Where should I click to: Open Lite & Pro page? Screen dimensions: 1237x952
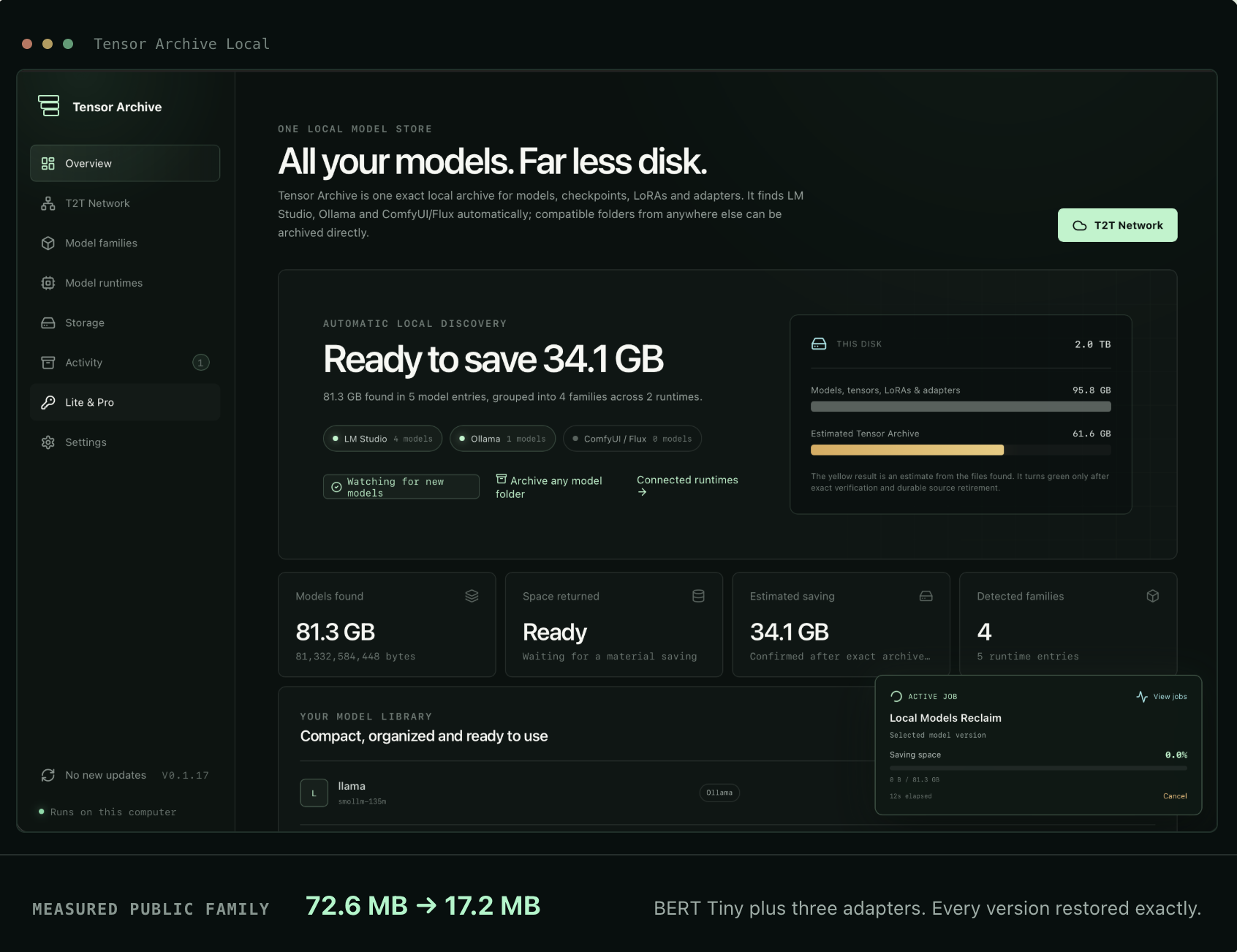(x=125, y=402)
